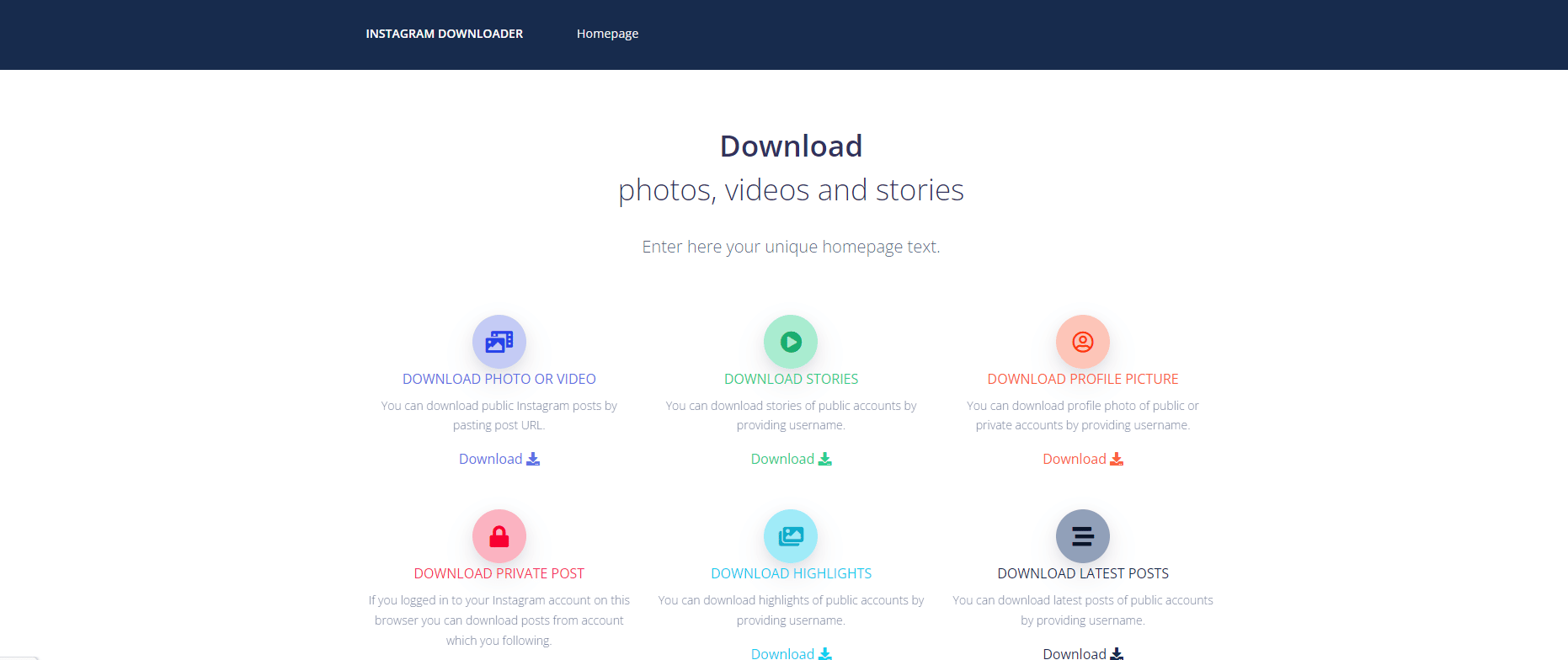The height and width of the screenshot is (660, 1568).
Task: Open Download Private Post heading
Action: (499, 573)
